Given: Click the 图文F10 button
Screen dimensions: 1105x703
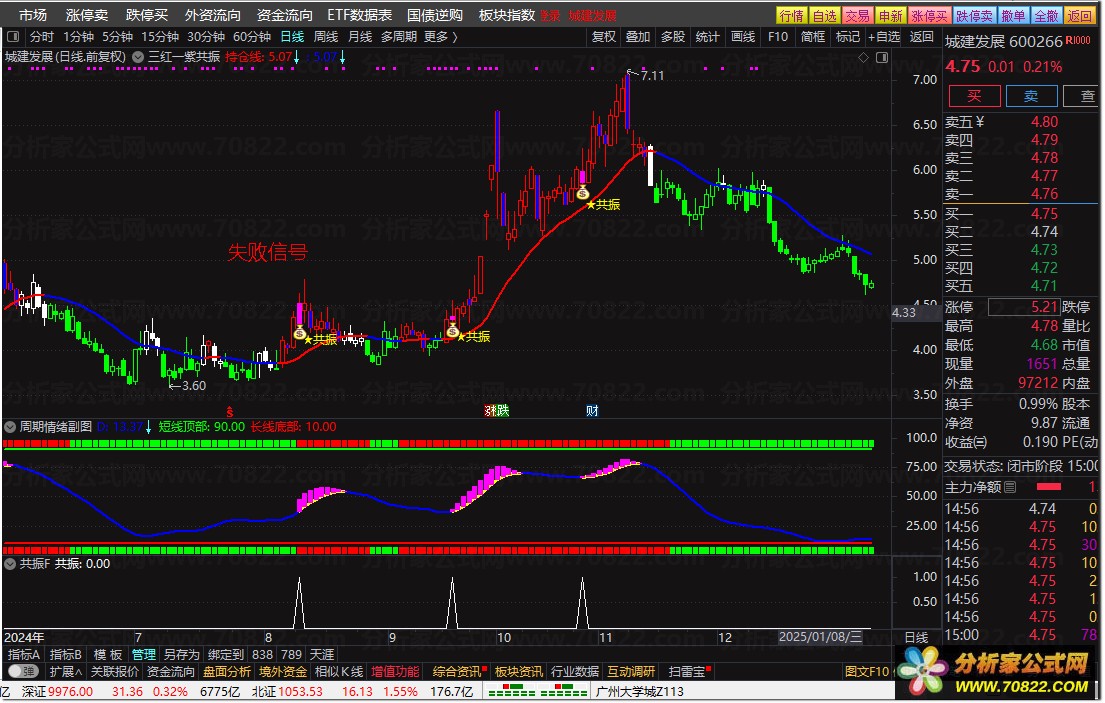Looking at the screenshot, I should [x=868, y=671].
